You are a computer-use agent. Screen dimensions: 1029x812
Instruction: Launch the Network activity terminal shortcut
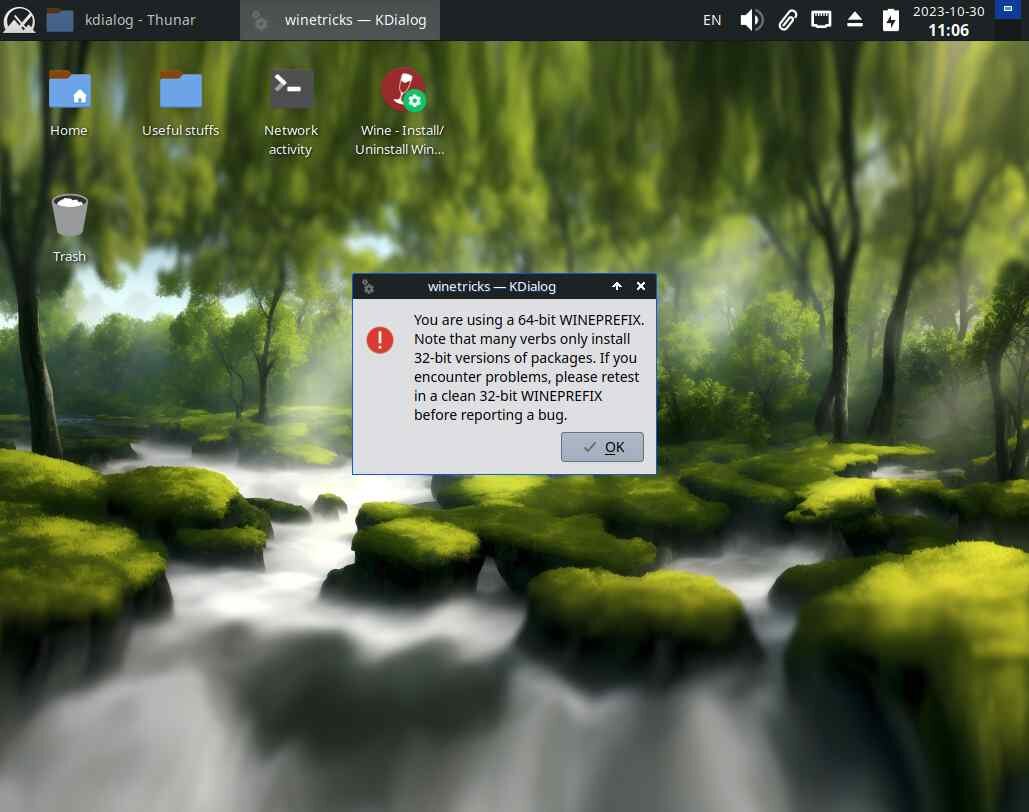tap(291, 112)
